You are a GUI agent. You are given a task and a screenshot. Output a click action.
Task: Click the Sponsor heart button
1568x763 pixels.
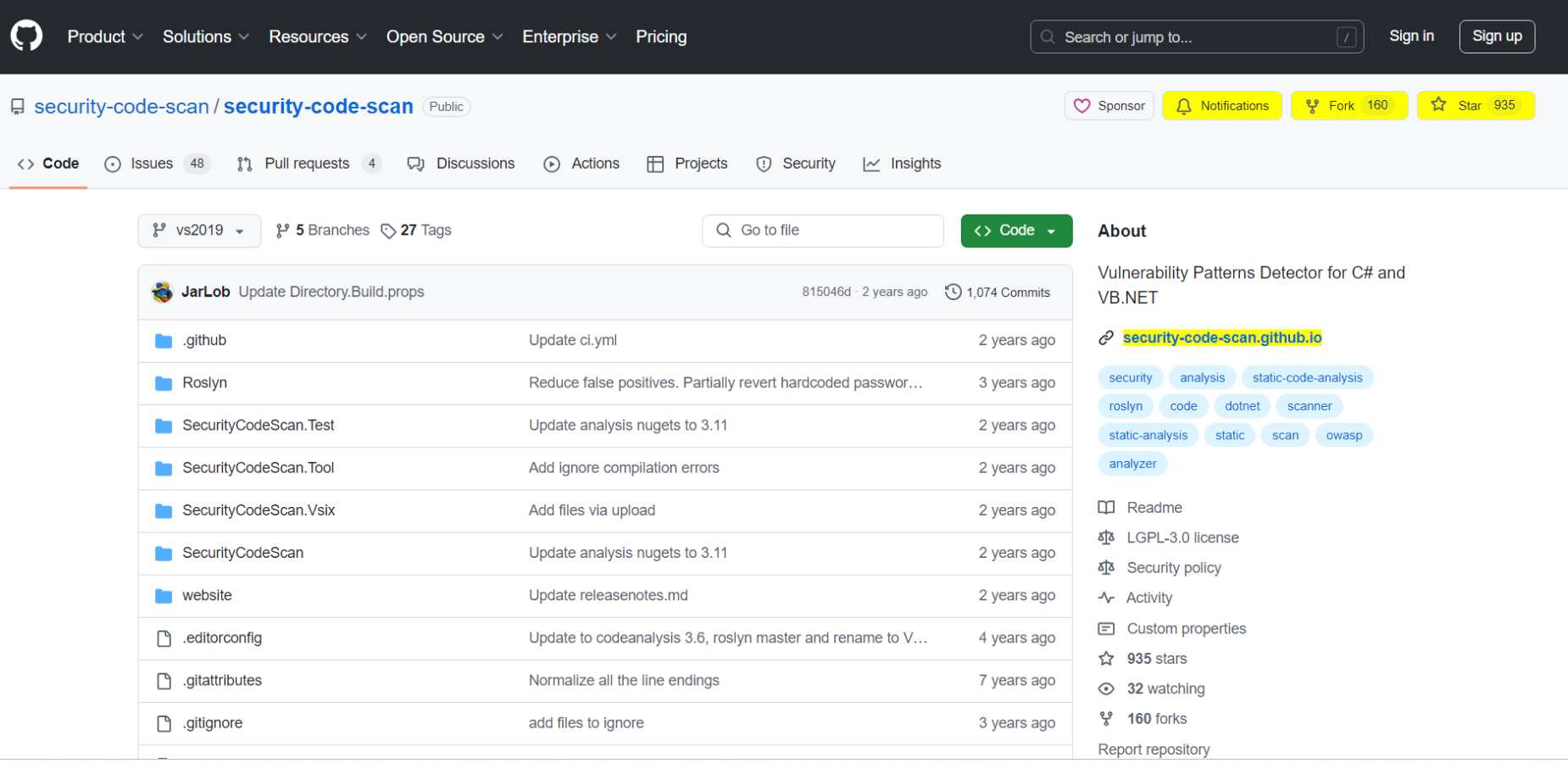click(1109, 106)
